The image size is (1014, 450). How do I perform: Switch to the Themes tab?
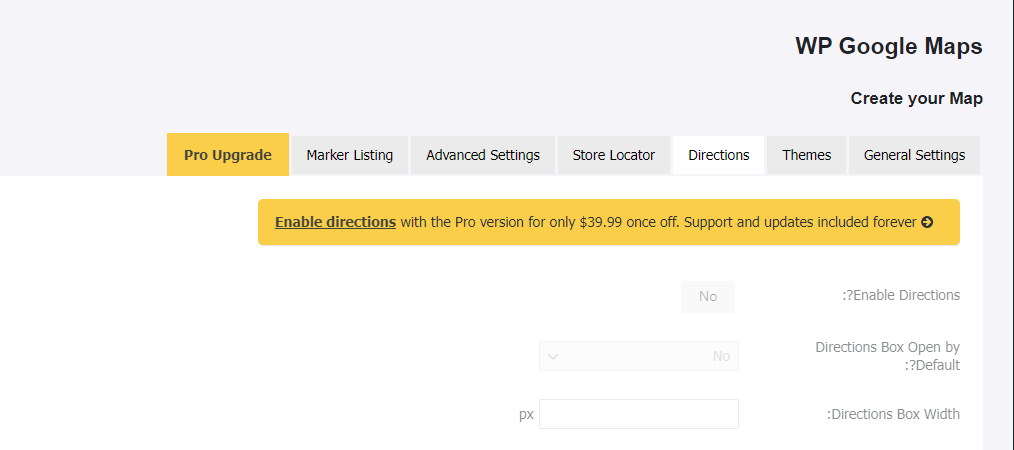click(806, 155)
